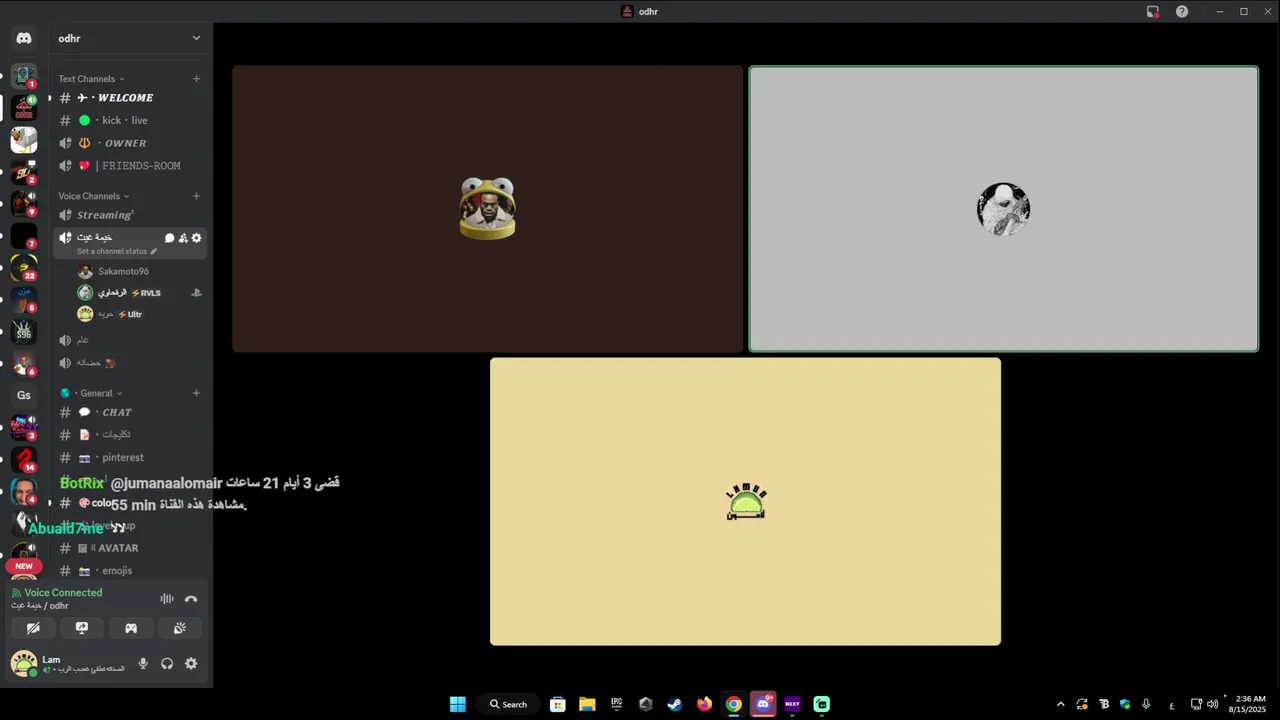Open the WELCOME text channel
Viewport: 1280px width, 720px height.
click(130, 98)
